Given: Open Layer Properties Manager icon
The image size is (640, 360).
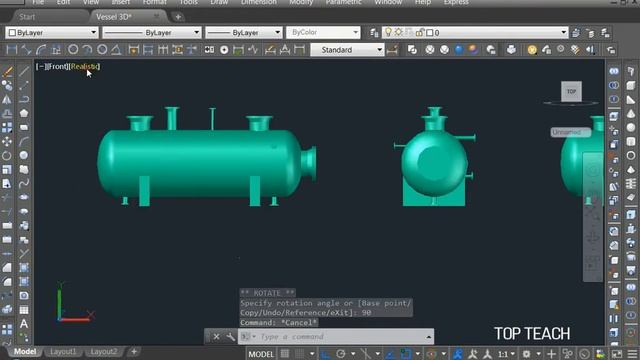Looking at the screenshot, I should pos(374,33).
